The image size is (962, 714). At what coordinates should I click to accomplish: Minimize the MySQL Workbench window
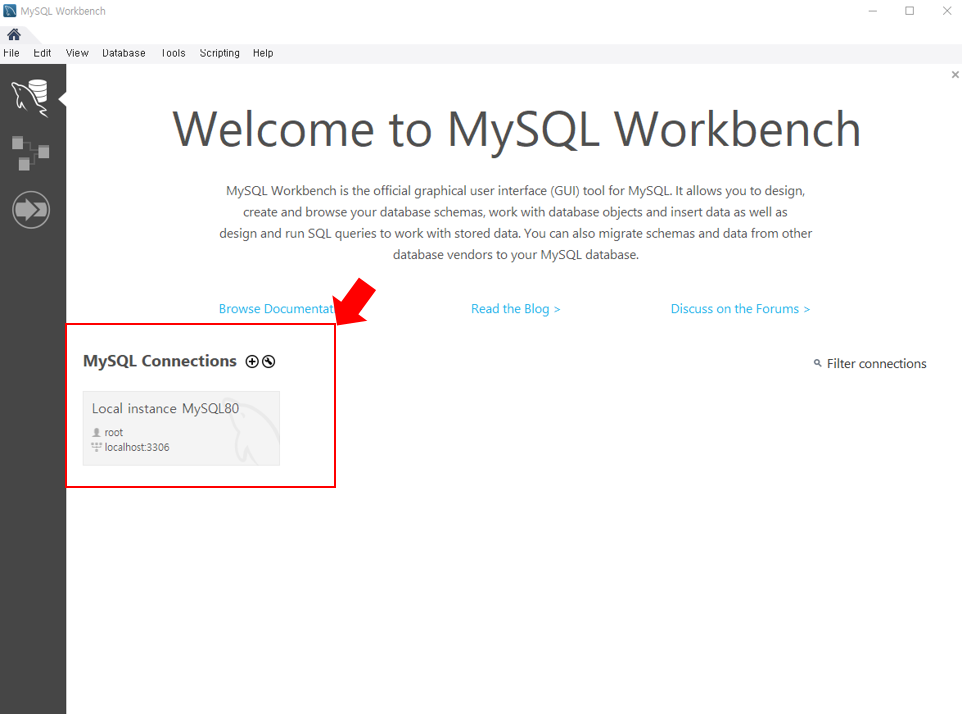point(872,11)
